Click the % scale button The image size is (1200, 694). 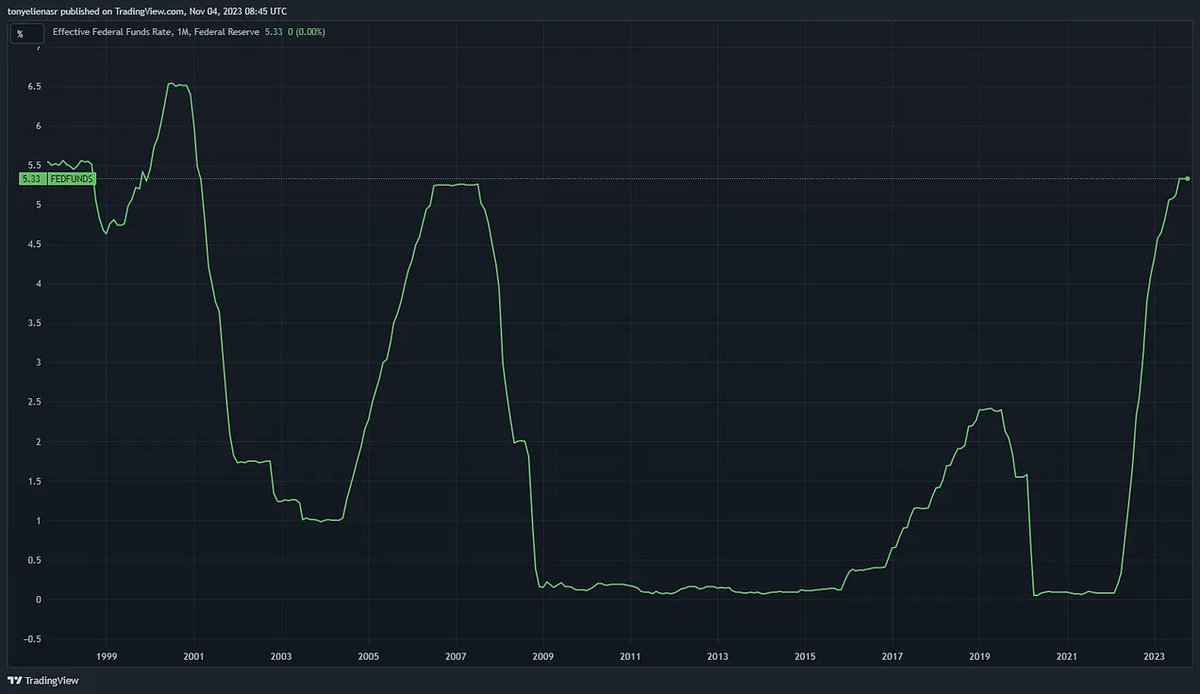[25, 33]
